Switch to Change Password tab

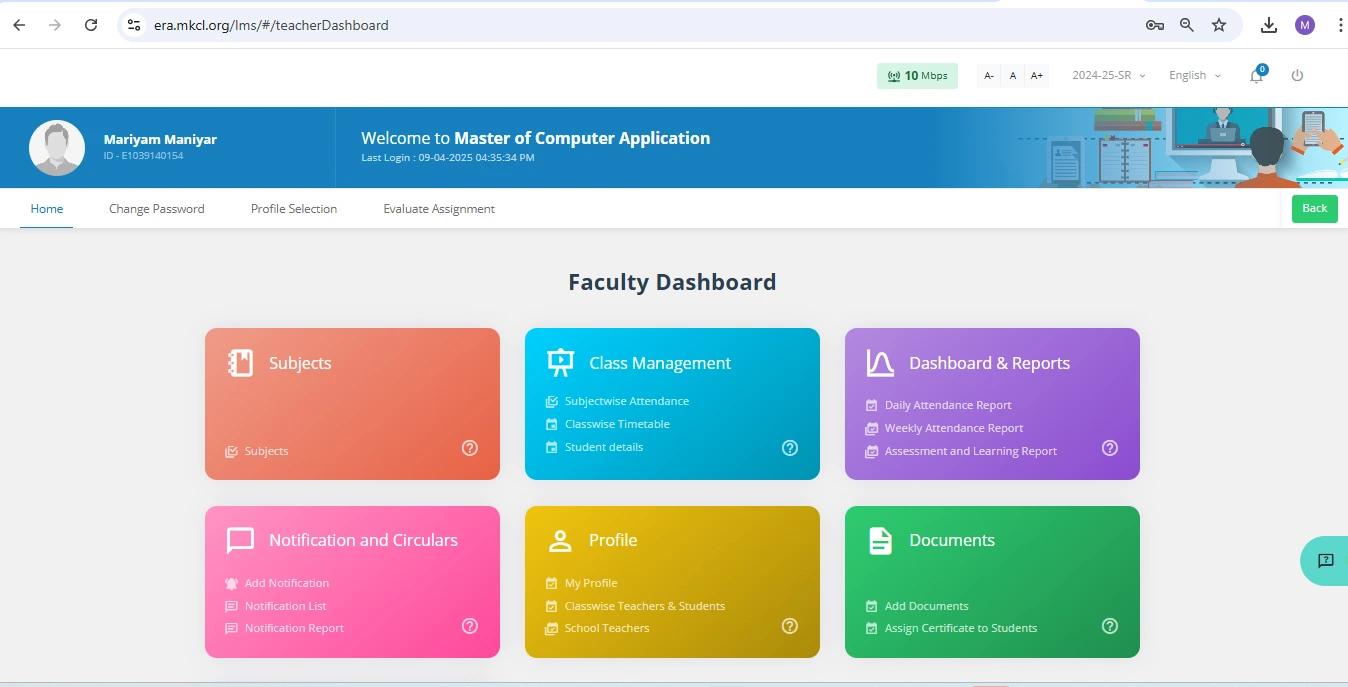[157, 209]
